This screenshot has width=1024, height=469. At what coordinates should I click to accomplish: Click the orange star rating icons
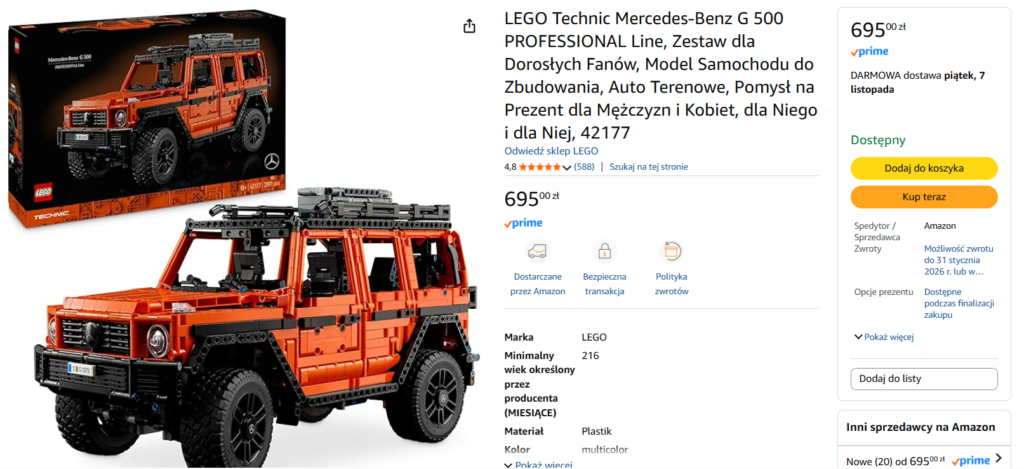(539, 167)
